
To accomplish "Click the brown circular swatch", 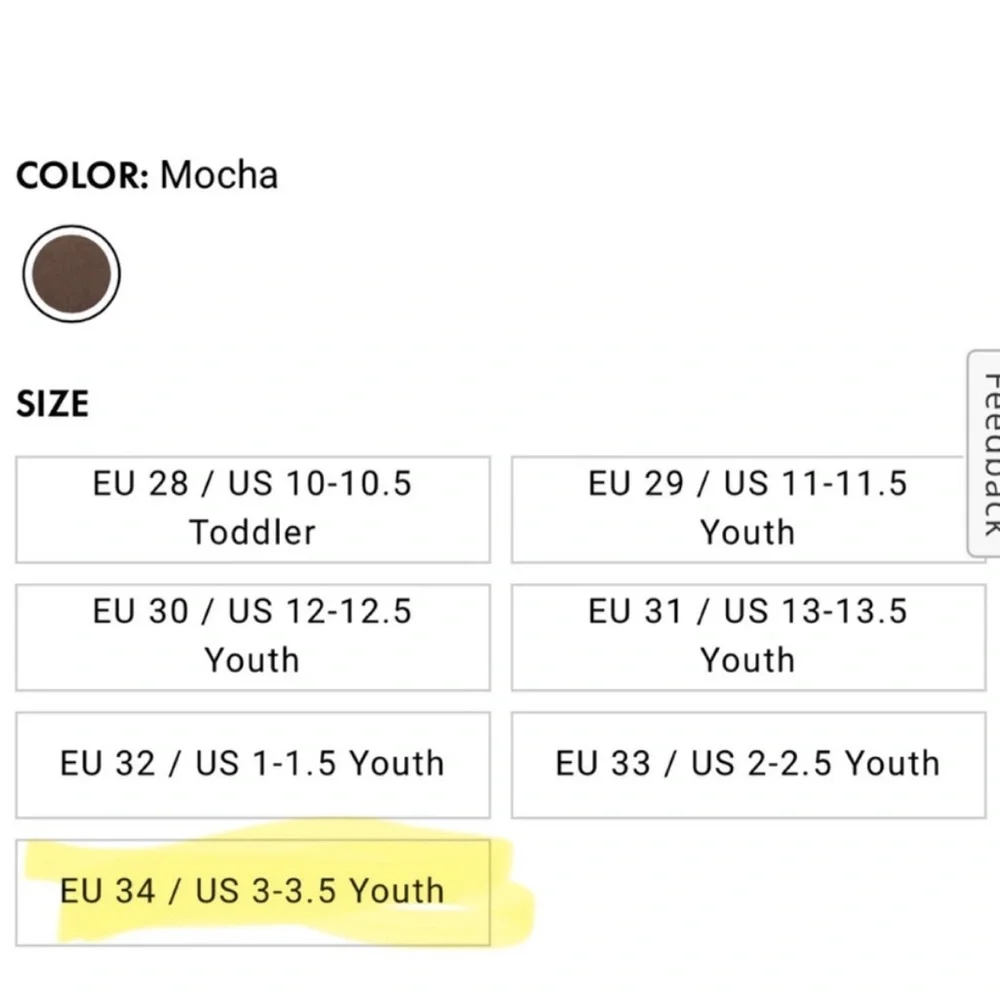I will click(71, 274).
